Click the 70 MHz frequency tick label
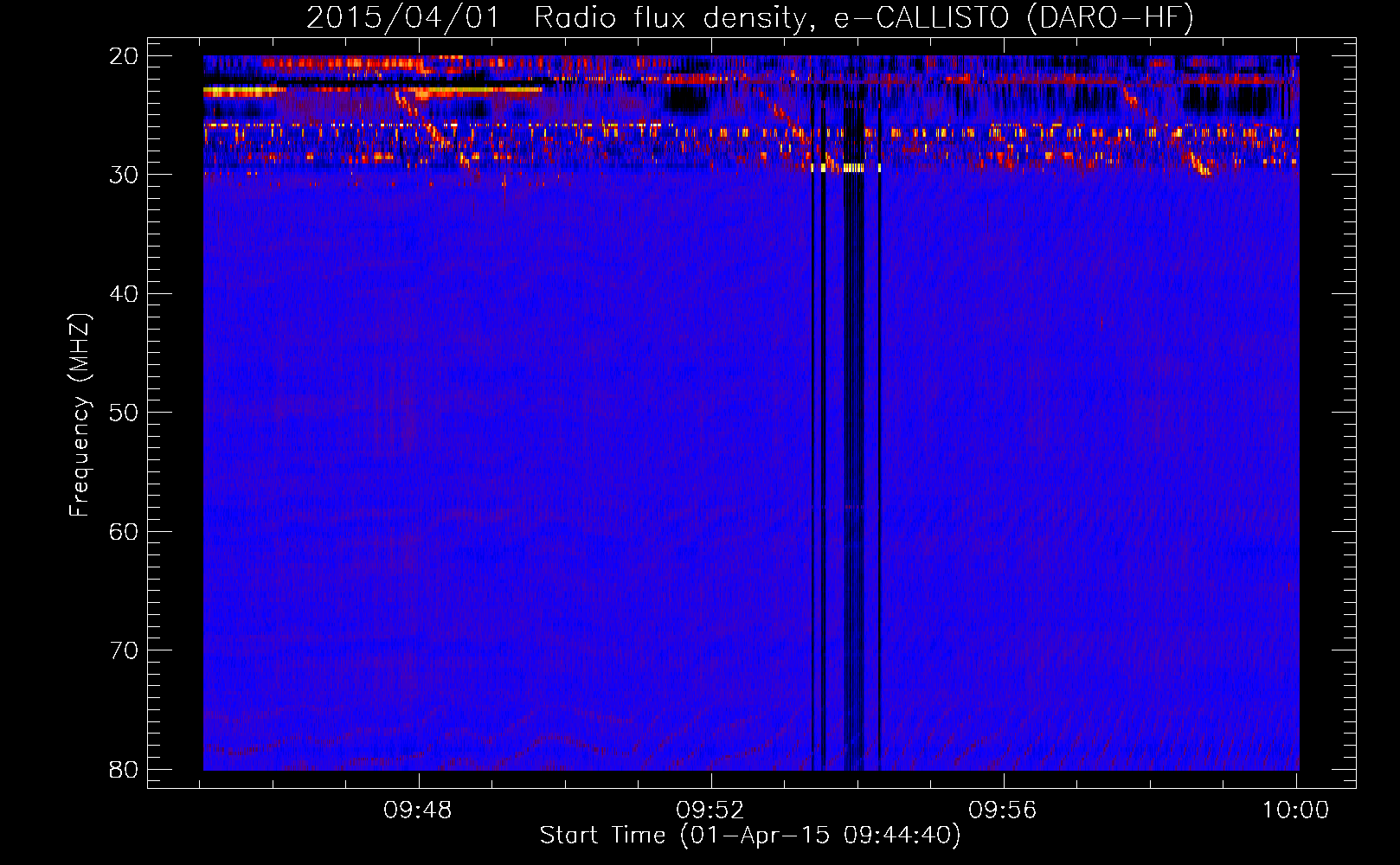1400x865 pixels. [x=124, y=650]
